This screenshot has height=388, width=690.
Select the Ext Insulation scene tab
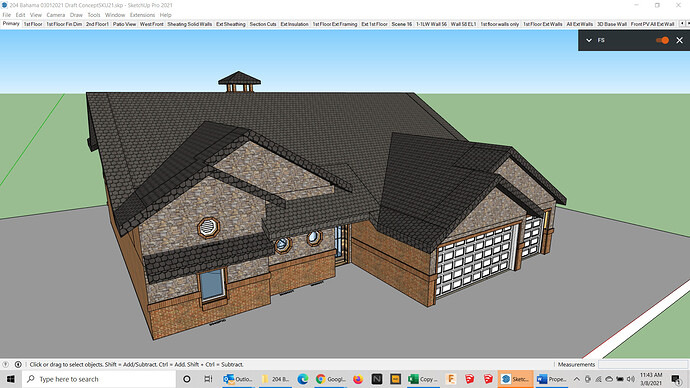(x=294, y=24)
